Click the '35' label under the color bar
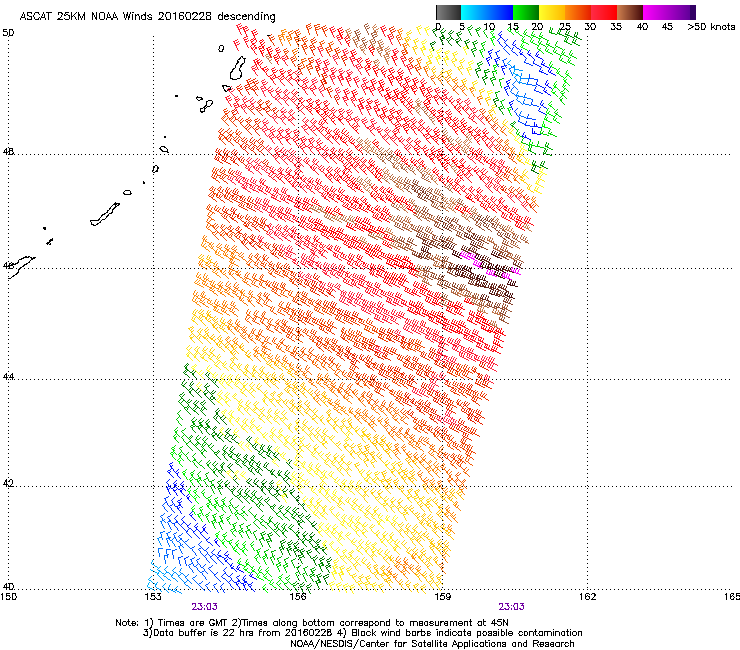This screenshot has width=740, height=650. (x=616, y=27)
